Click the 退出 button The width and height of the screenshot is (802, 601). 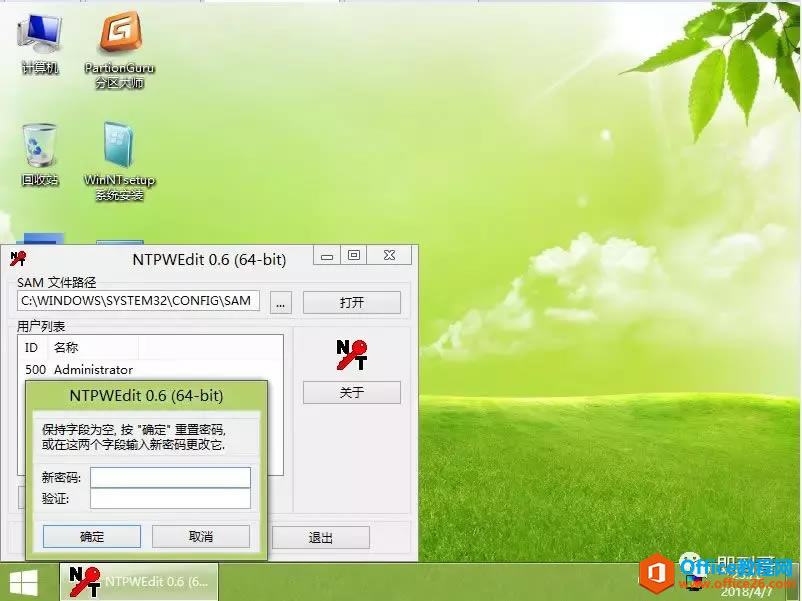point(321,538)
